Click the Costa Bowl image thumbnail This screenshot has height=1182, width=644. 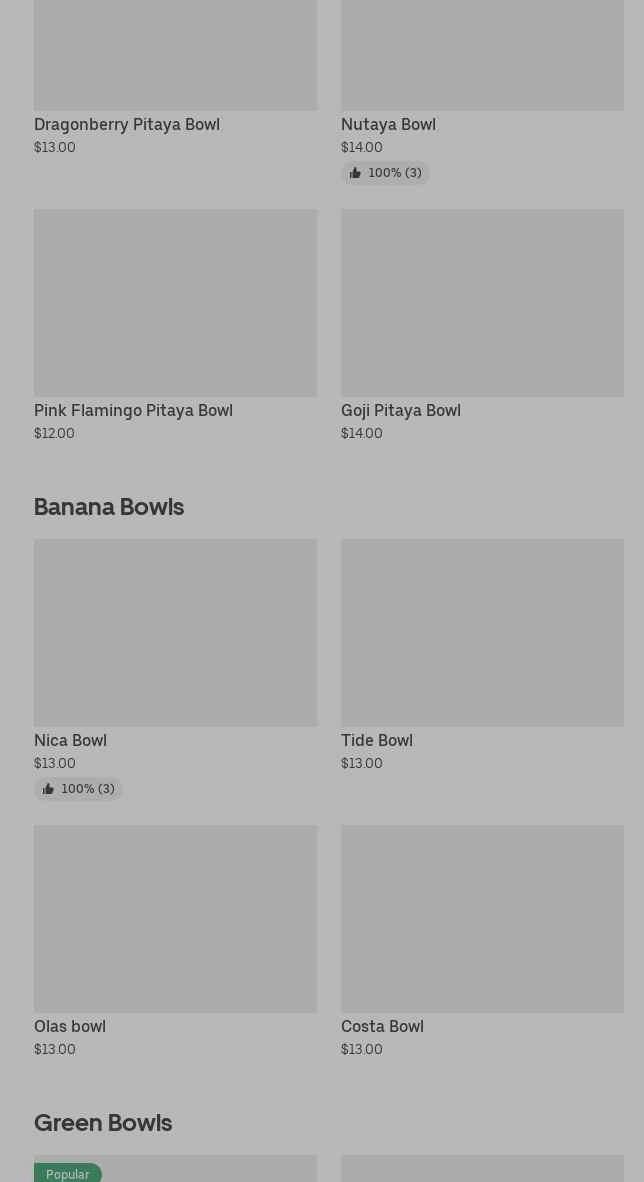coord(482,918)
